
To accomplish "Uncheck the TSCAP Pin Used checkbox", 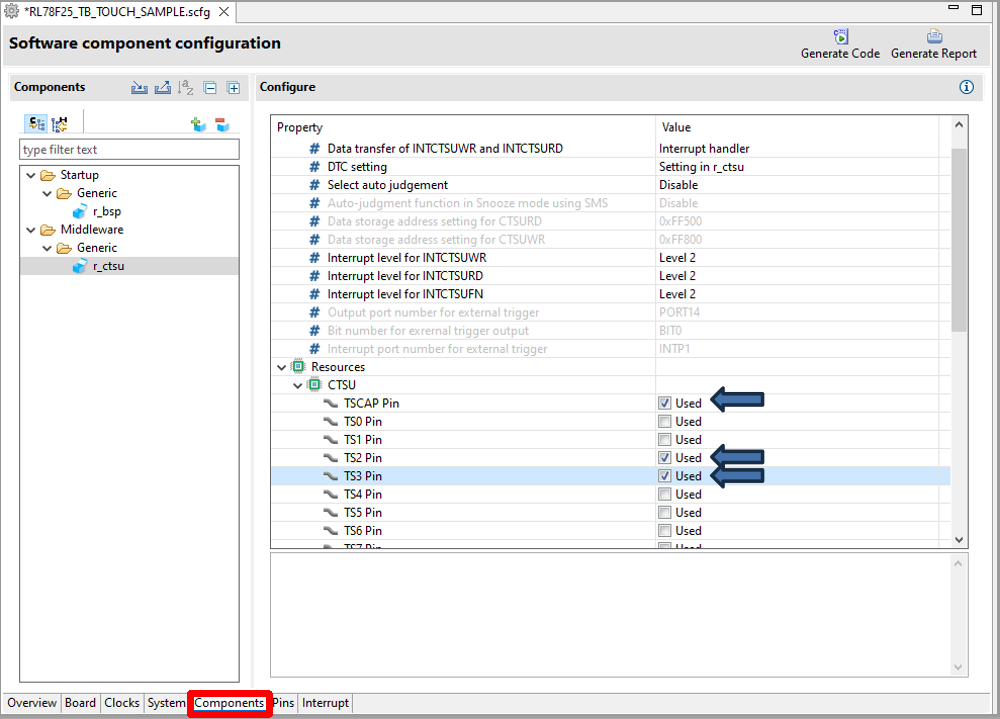I will click(665, 403).
